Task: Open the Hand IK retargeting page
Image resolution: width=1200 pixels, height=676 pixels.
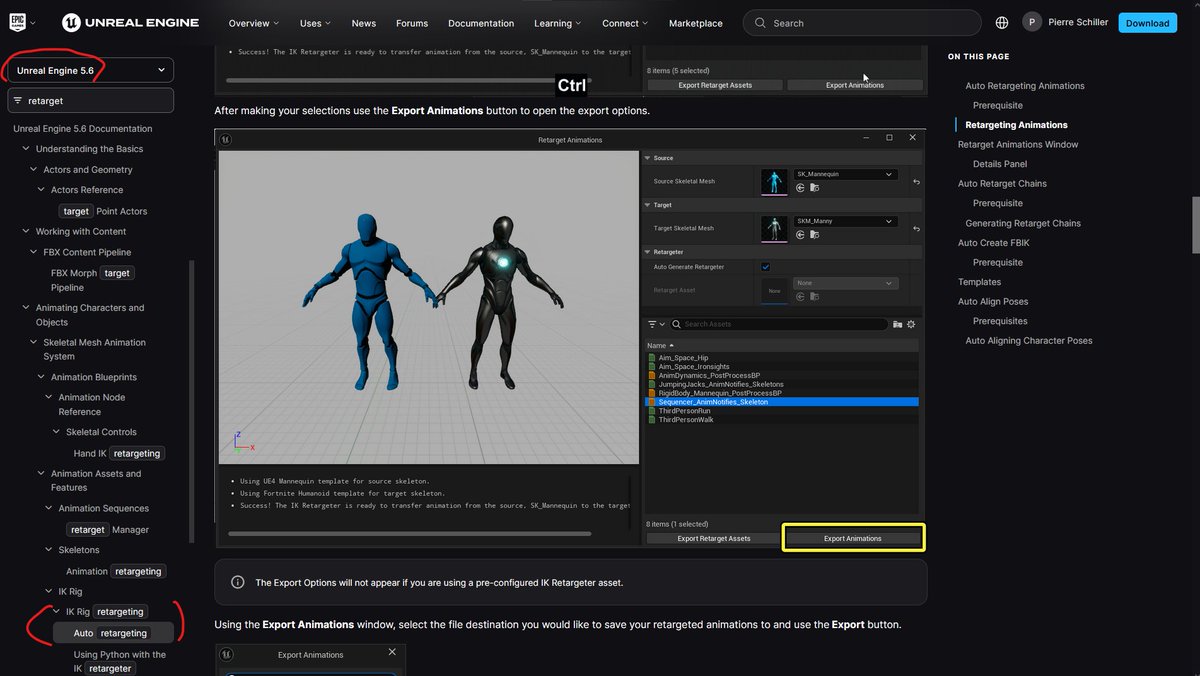Action: (x=119, y=453)
